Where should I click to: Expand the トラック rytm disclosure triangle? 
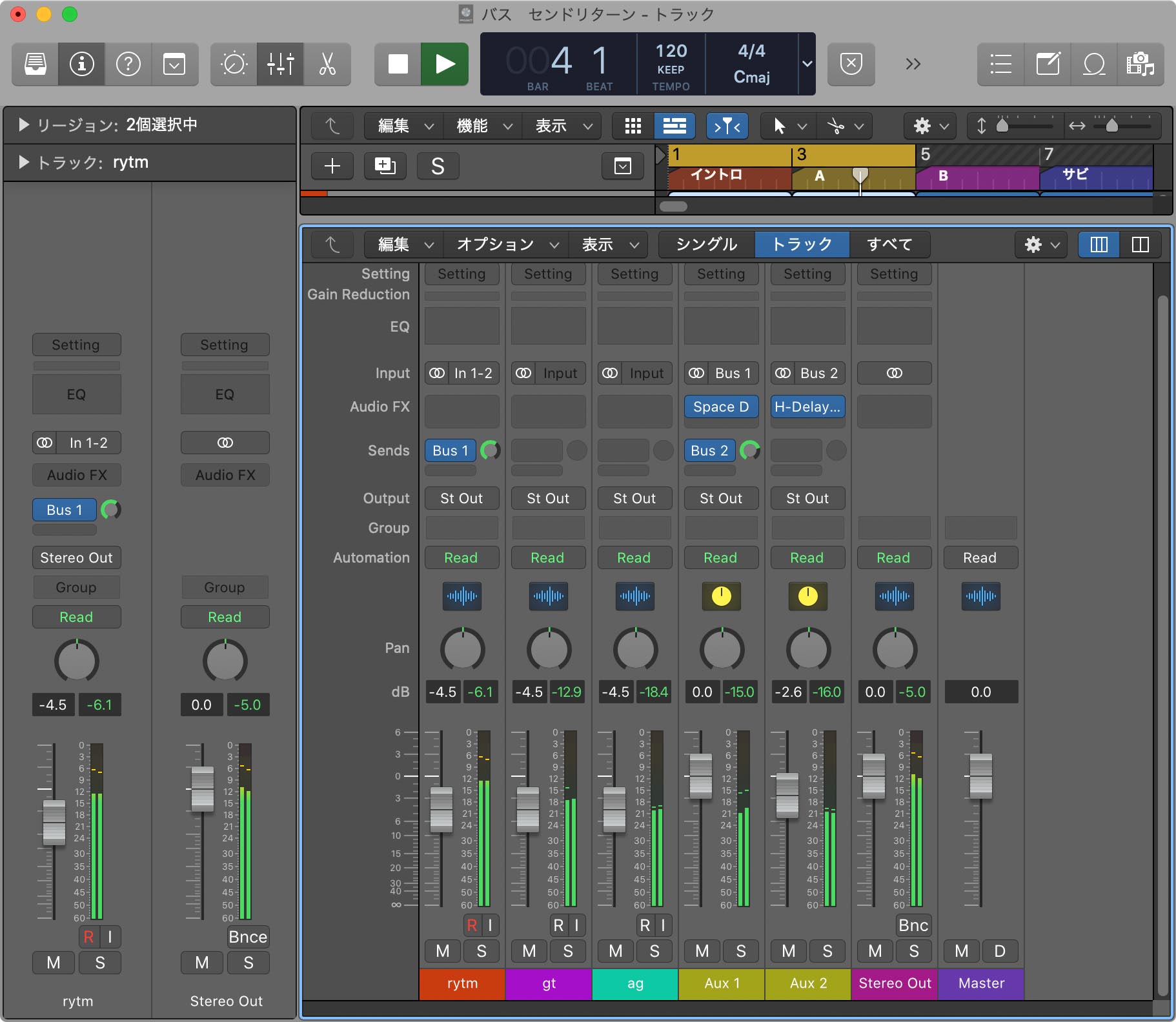(x=24, y=162)
